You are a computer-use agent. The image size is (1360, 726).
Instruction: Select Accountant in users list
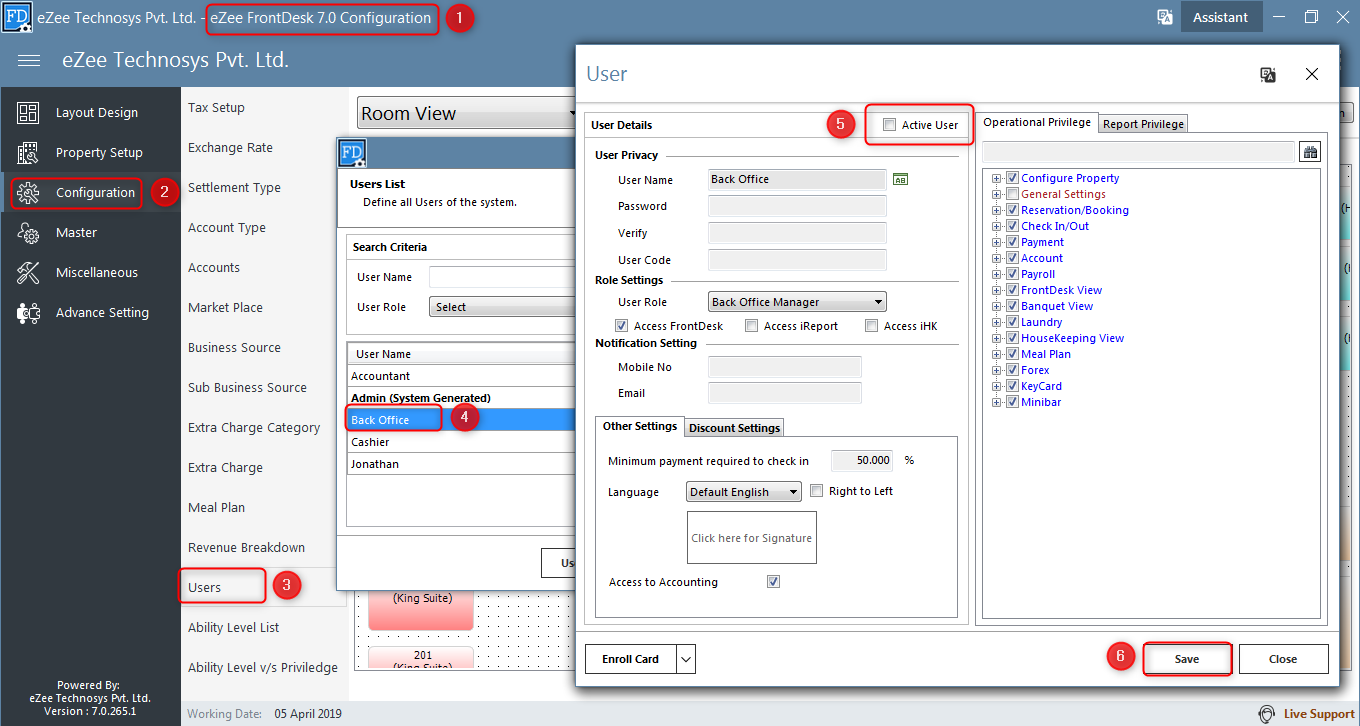(x=461, y=376)
